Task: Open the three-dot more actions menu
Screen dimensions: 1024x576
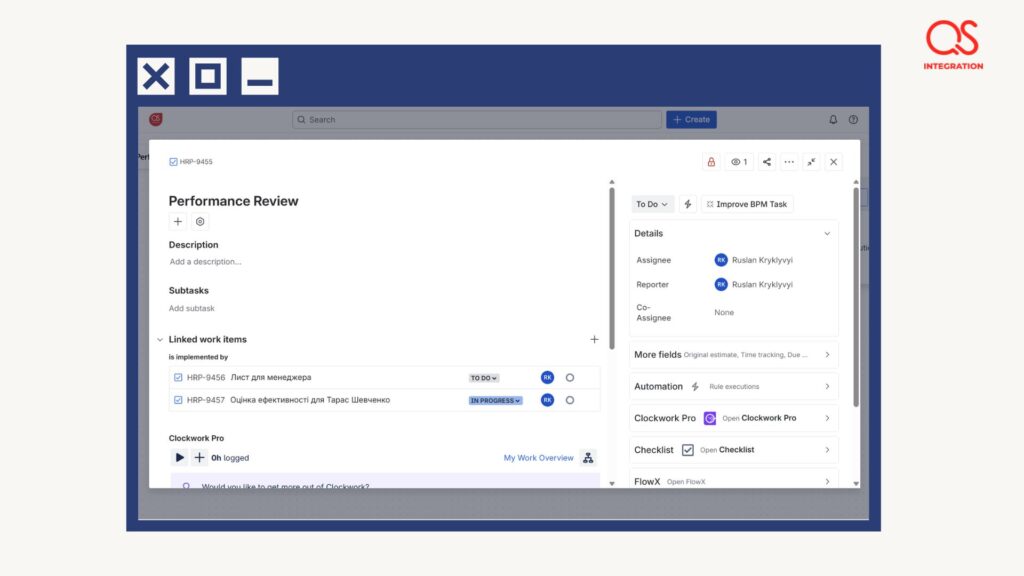Action: 789,162
